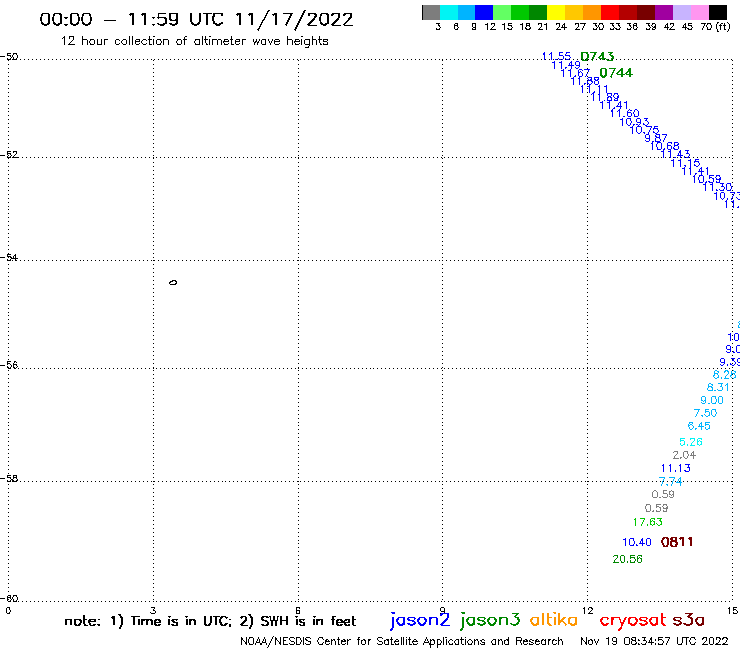Click the 11.13 wave height value

click(x=675, y=468)
